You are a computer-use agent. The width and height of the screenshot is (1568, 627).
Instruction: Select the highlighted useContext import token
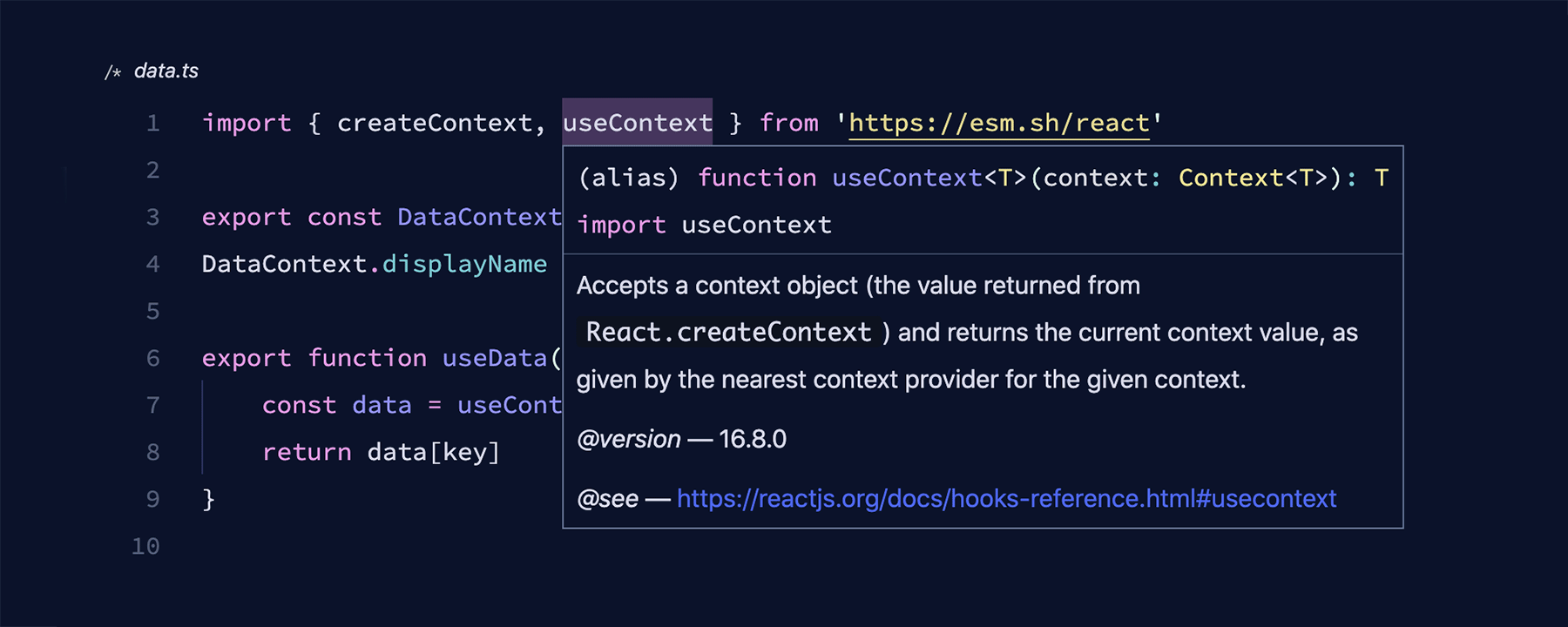[x=637, y=122]
